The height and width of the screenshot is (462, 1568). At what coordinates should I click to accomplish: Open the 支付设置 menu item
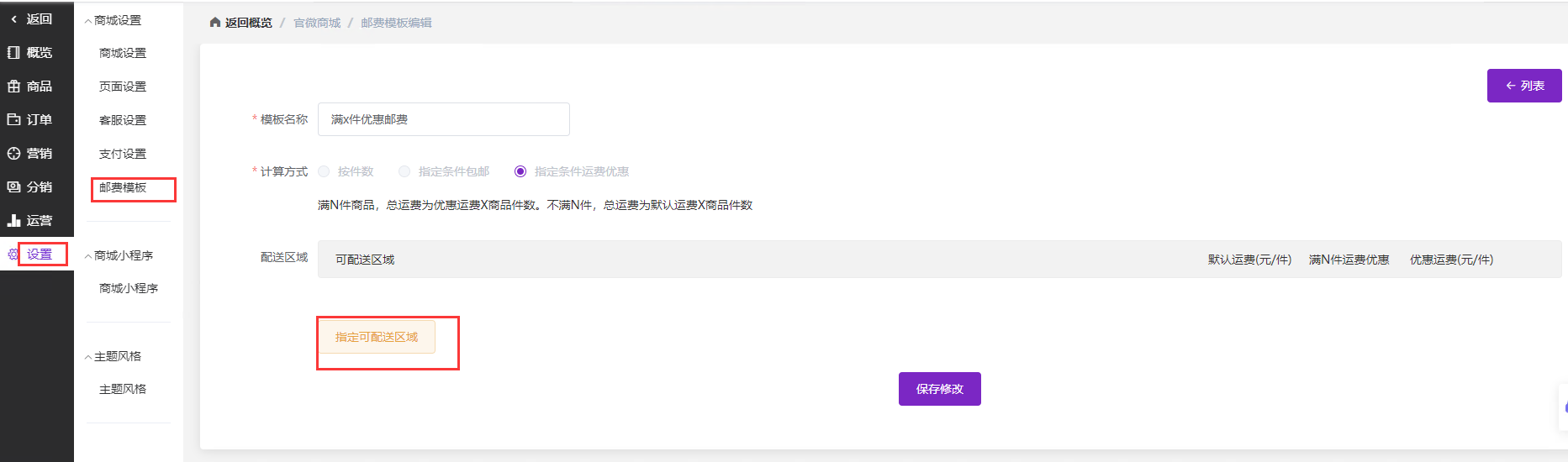[x=123, y=154]
